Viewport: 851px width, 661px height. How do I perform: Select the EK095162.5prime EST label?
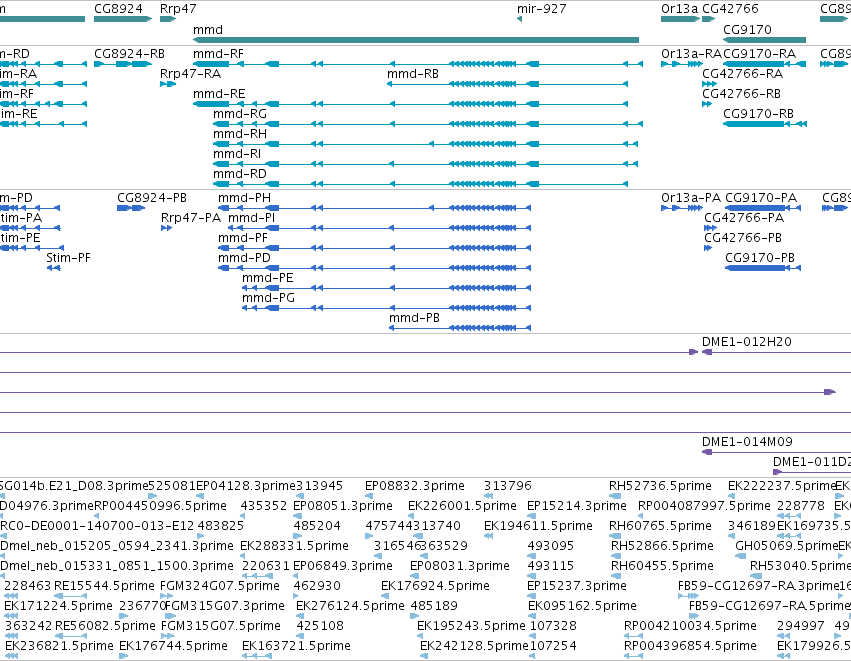pos(582,606)
